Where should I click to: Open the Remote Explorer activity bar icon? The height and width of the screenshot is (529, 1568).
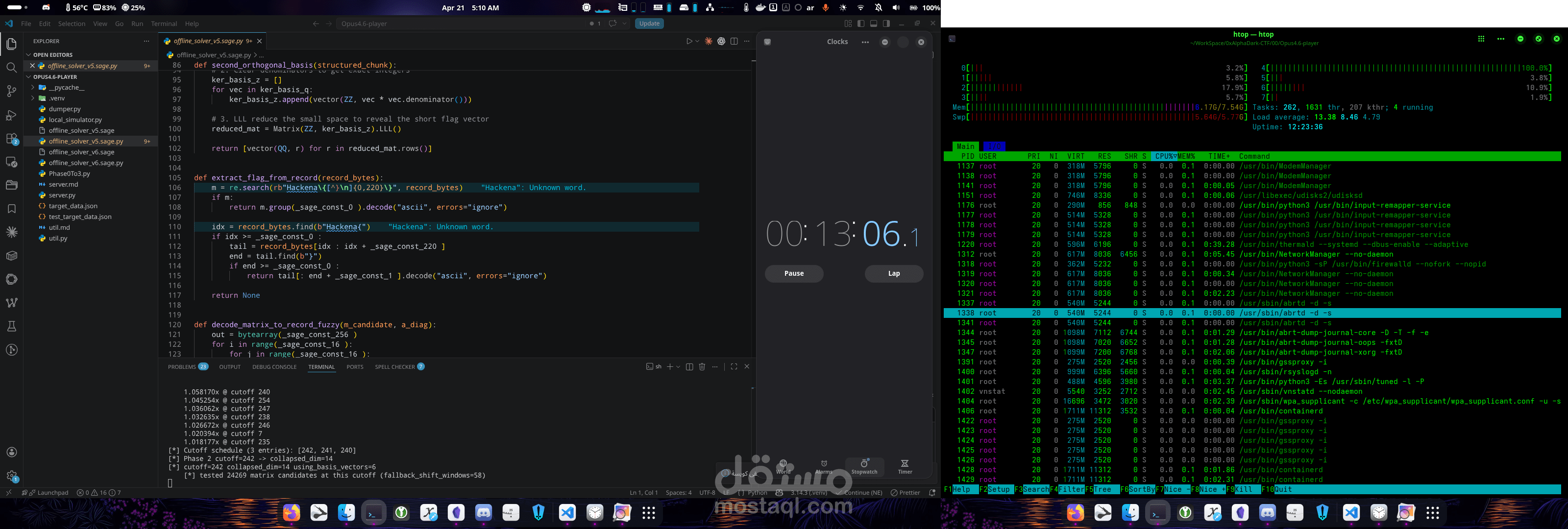(x=12, y=162)
